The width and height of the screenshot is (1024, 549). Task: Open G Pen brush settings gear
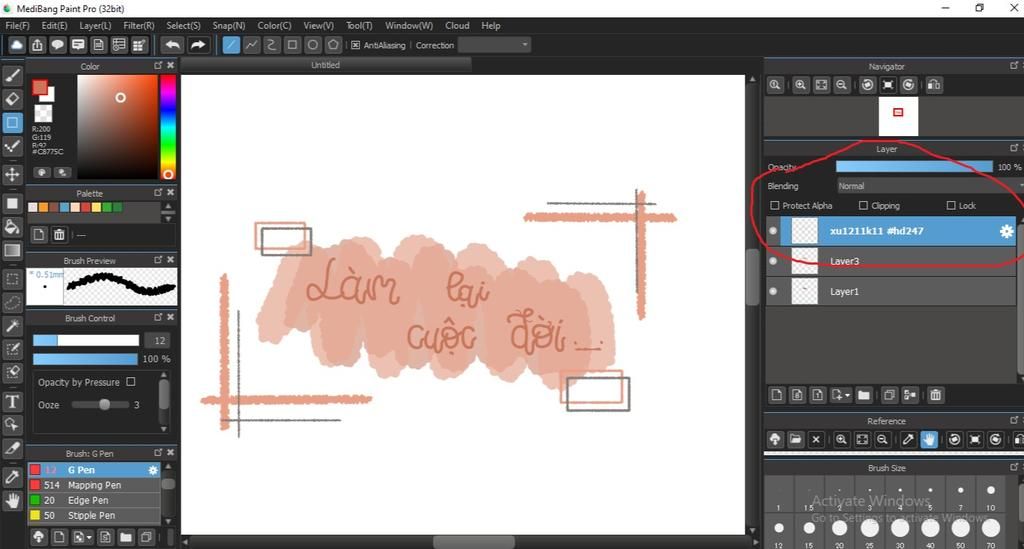(x=153, y=470)
